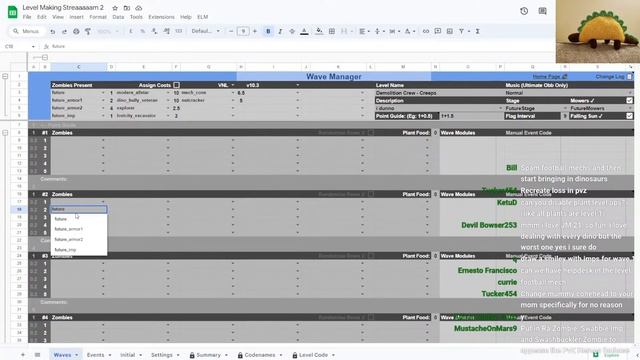Choose future_imp in the dropdown list
Screen dimensions: 640x360
pyautogui.click(x=79, y=249)
